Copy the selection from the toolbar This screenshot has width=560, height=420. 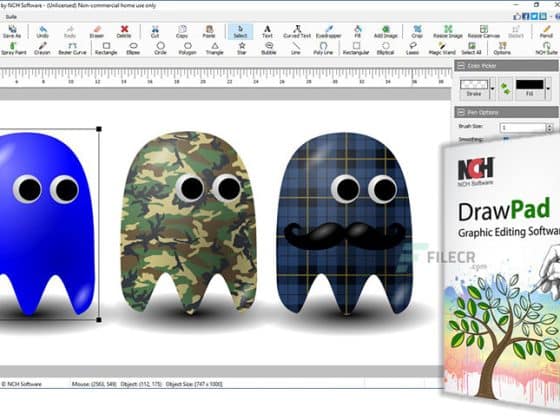182,31
